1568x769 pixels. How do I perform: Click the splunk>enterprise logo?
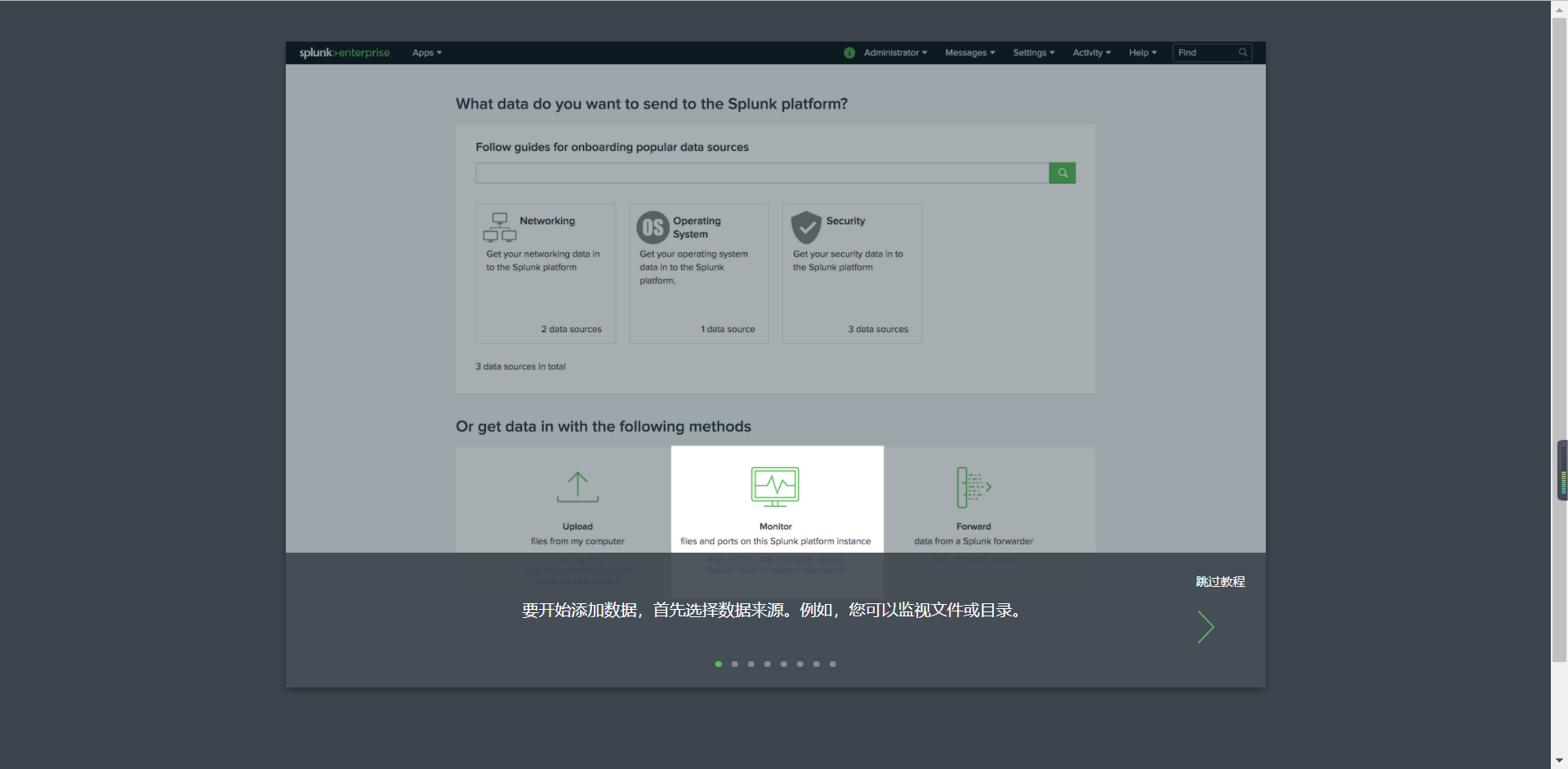pyautogui.click(x=345, y=53)
